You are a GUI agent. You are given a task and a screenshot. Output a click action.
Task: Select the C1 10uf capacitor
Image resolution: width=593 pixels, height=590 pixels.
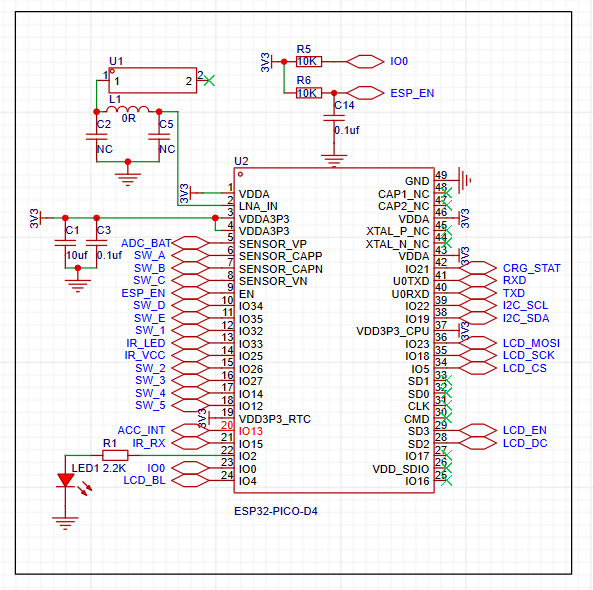pos(65,243)
